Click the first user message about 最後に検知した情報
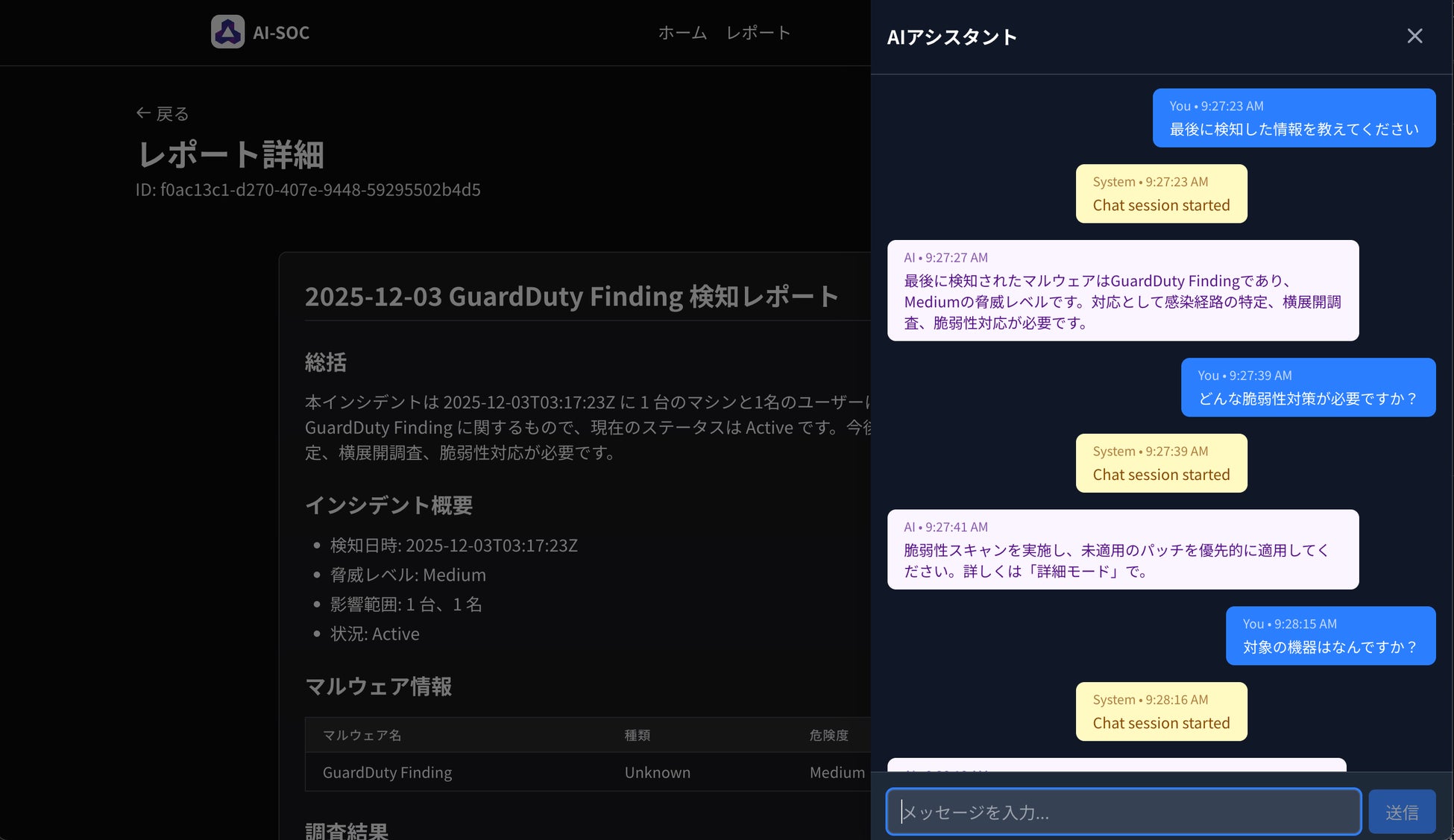Viewport: 1454px width, 840px height. (1293, 119)
